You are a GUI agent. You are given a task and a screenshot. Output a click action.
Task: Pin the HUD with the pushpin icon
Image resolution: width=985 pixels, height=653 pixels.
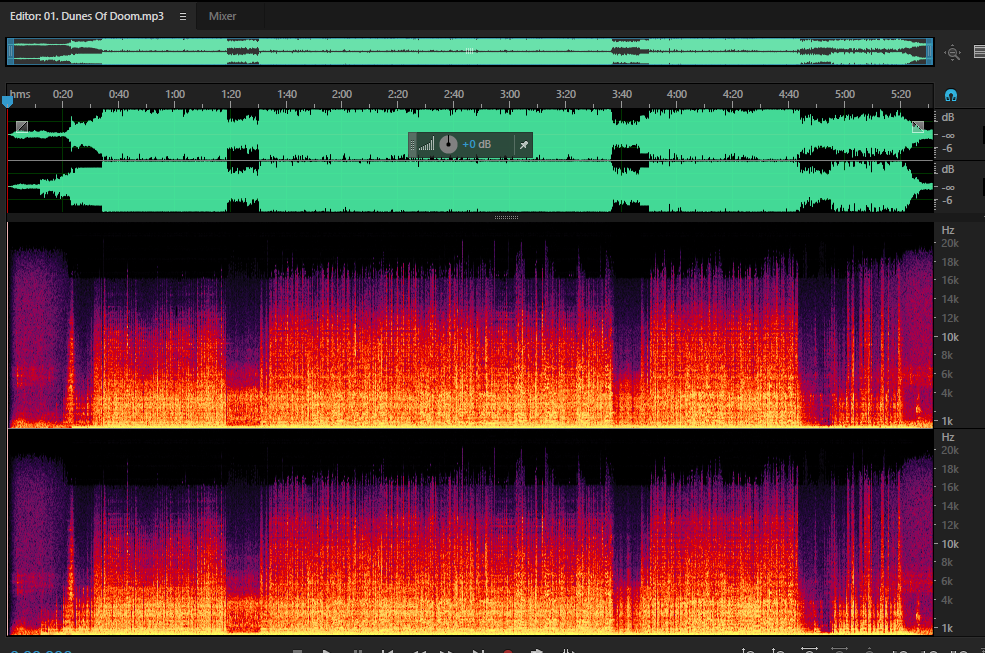pyautogui.click(x=523, y=145)
